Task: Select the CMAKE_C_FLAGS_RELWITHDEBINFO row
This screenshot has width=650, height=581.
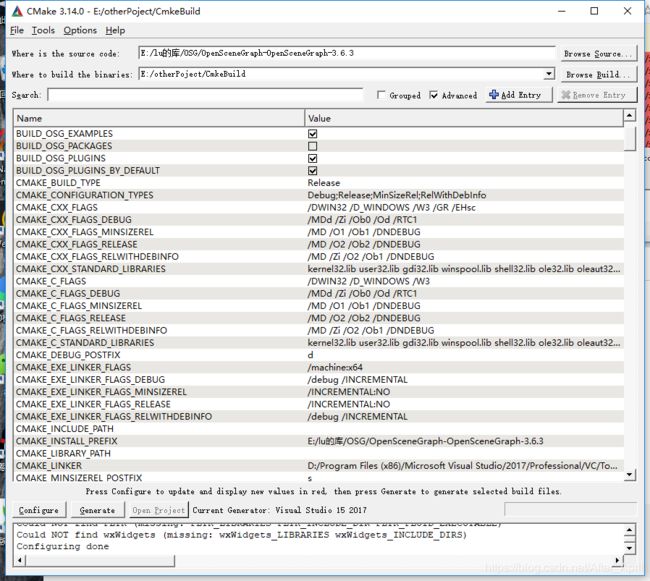Action: (x=319, y=330)
